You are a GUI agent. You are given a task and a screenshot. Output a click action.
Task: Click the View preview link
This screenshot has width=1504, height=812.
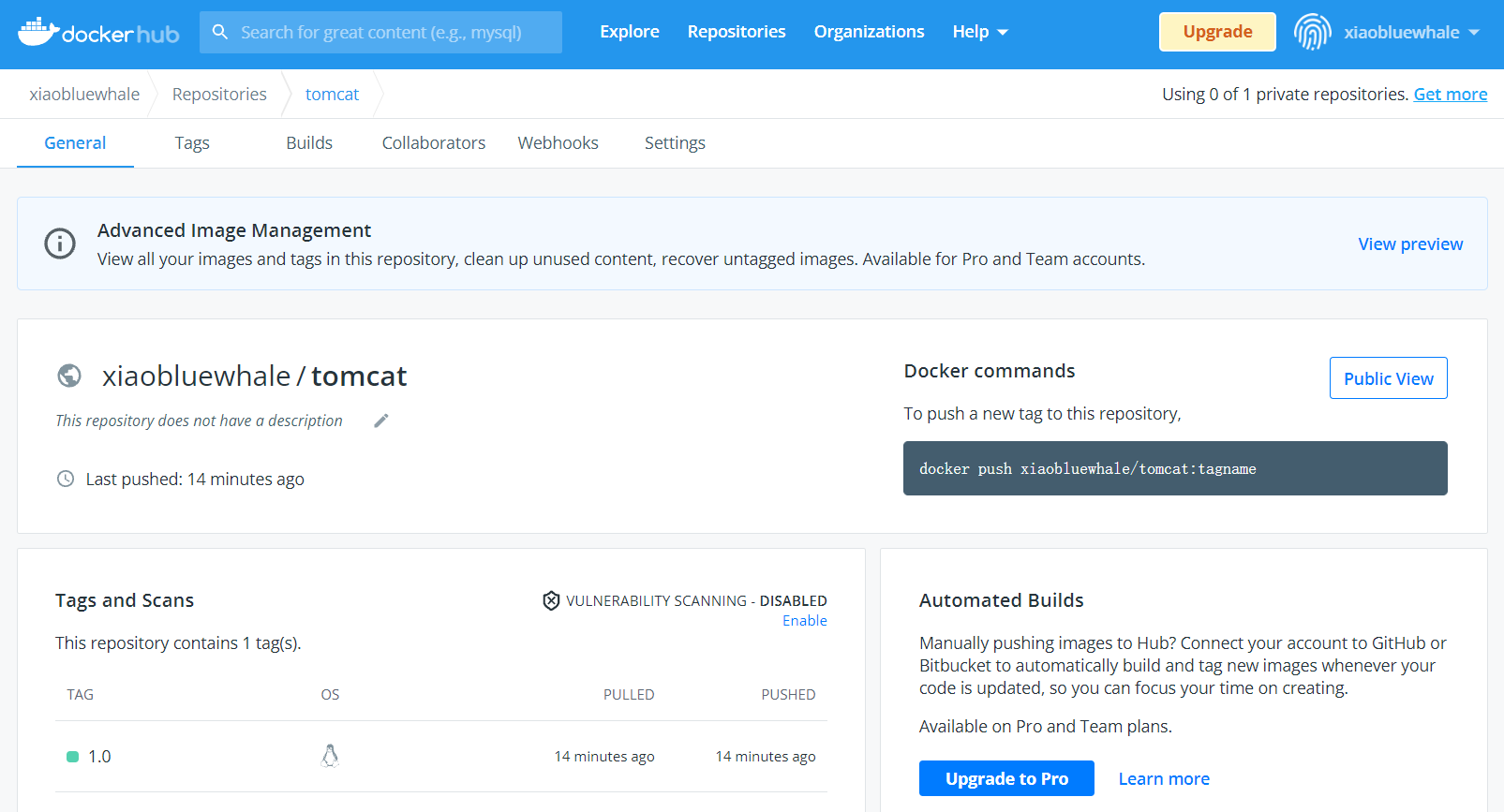coord(1410,244)
